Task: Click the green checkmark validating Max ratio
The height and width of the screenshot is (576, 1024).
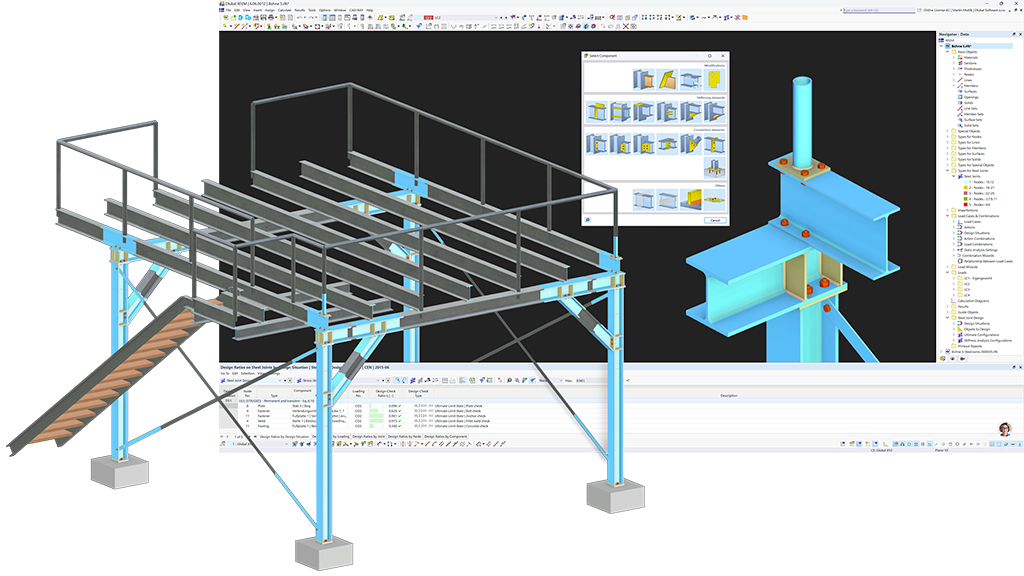Action: tap(628, 380)
